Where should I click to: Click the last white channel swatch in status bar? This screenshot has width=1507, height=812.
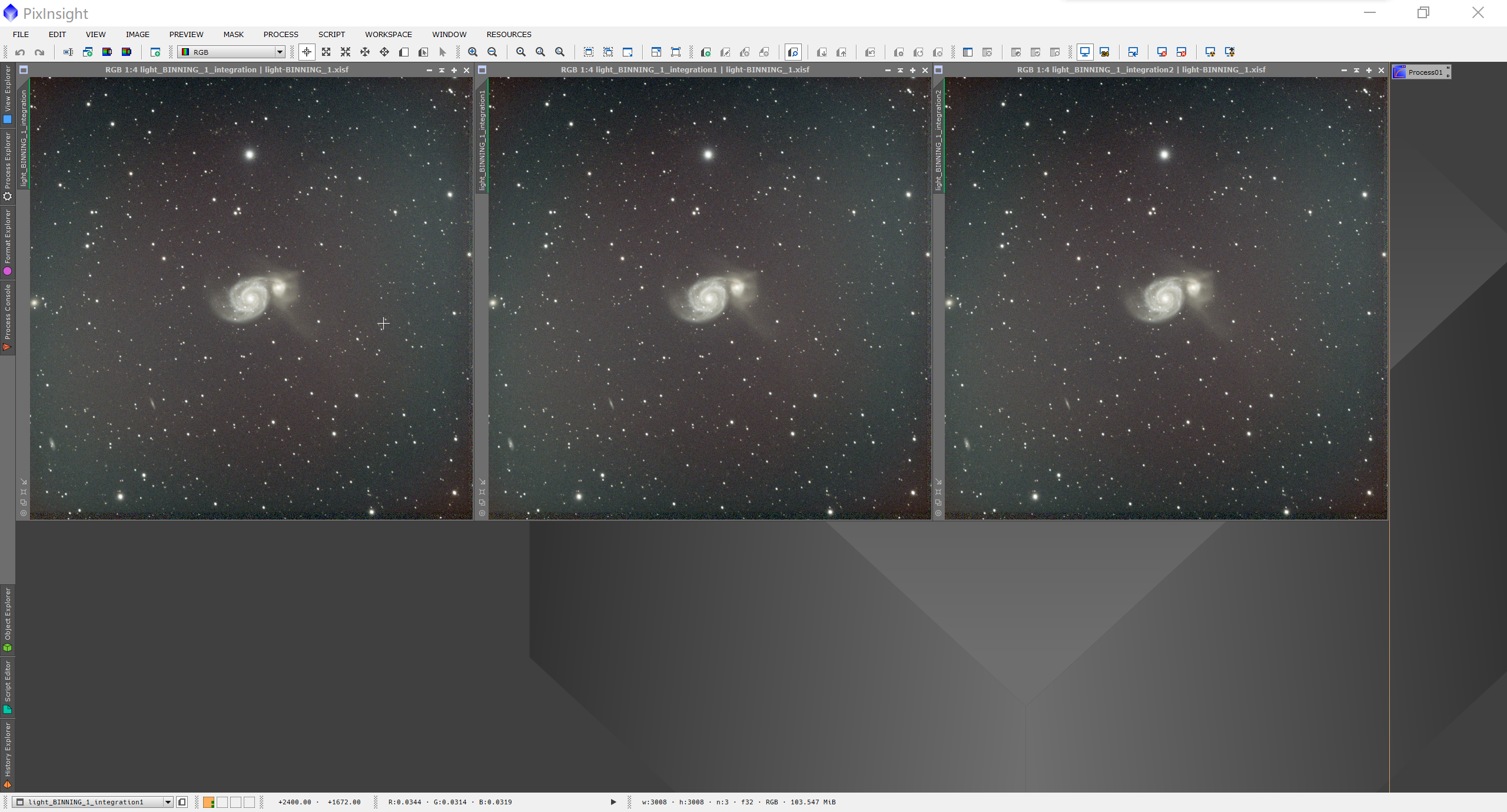tap(249, 802)
